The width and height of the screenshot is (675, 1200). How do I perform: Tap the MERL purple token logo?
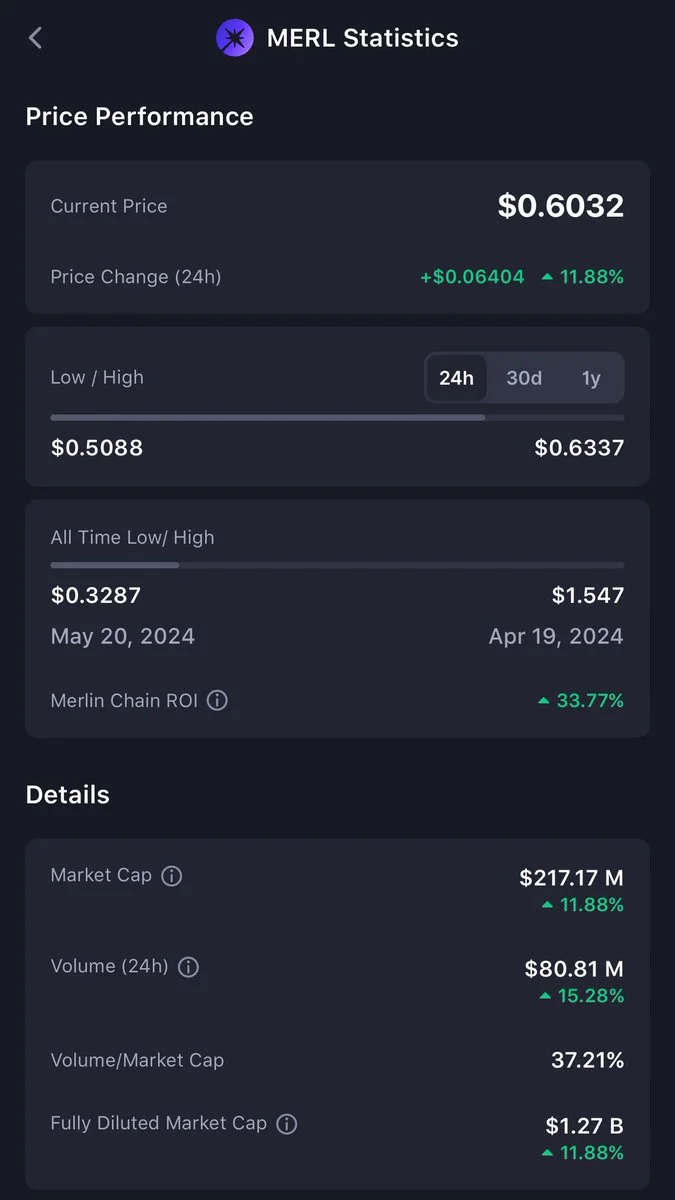235,38
